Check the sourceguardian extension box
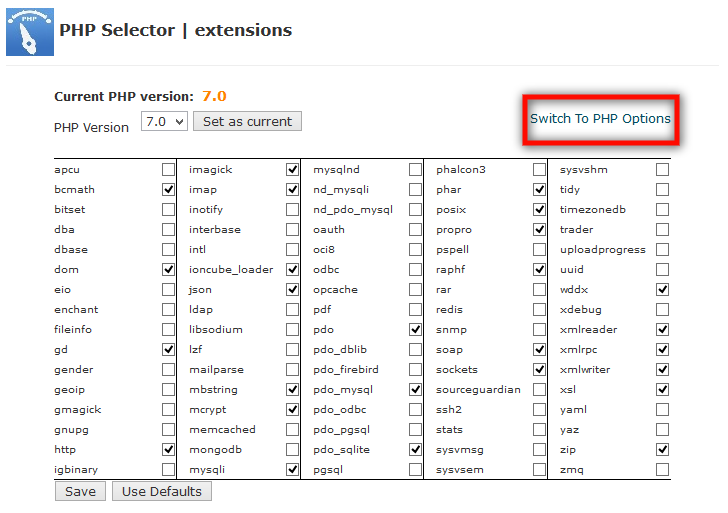This screenshot has width=728, height=513. [540, 390]
